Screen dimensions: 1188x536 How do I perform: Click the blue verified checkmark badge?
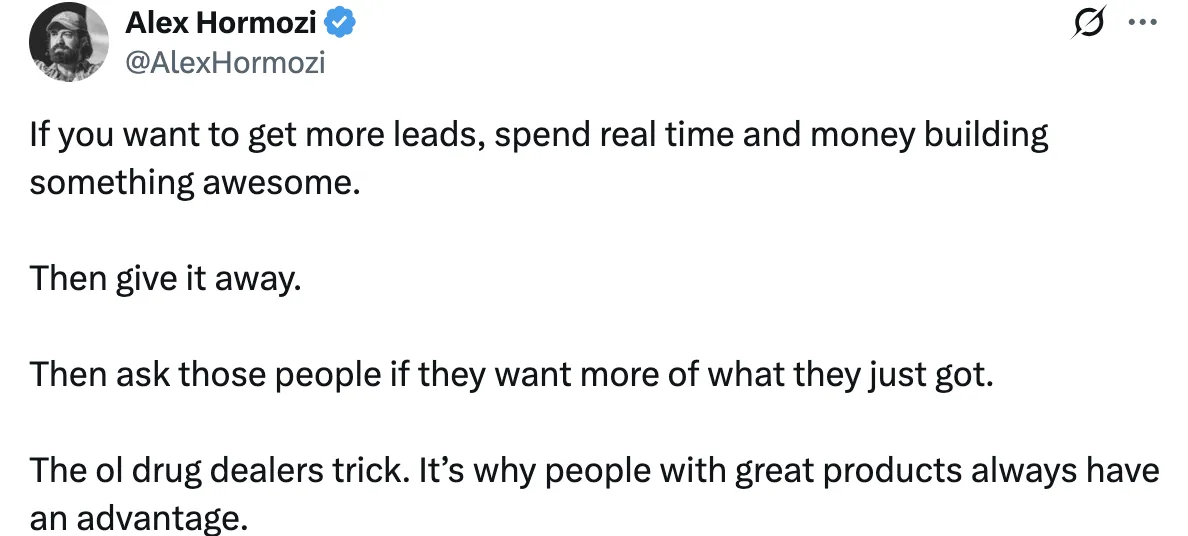pyautogui.click(x=339, y=24)
